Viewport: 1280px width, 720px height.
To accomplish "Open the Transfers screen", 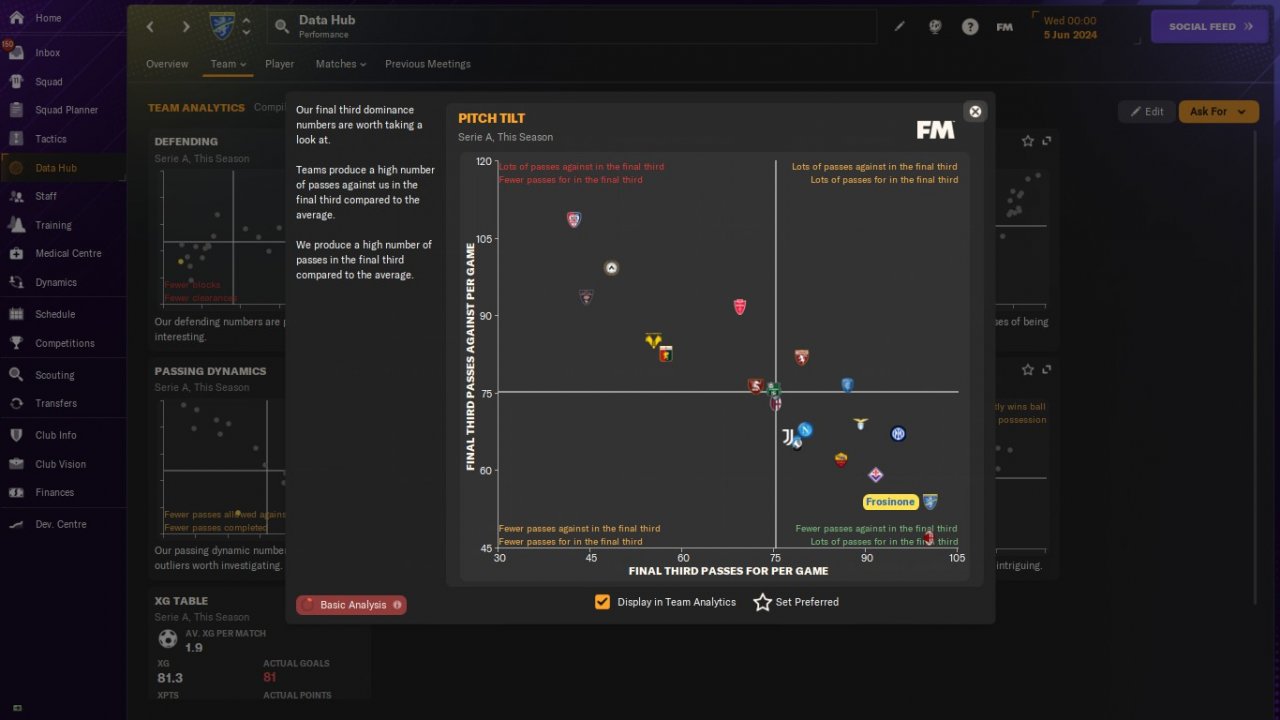I will tap(56, 404).
